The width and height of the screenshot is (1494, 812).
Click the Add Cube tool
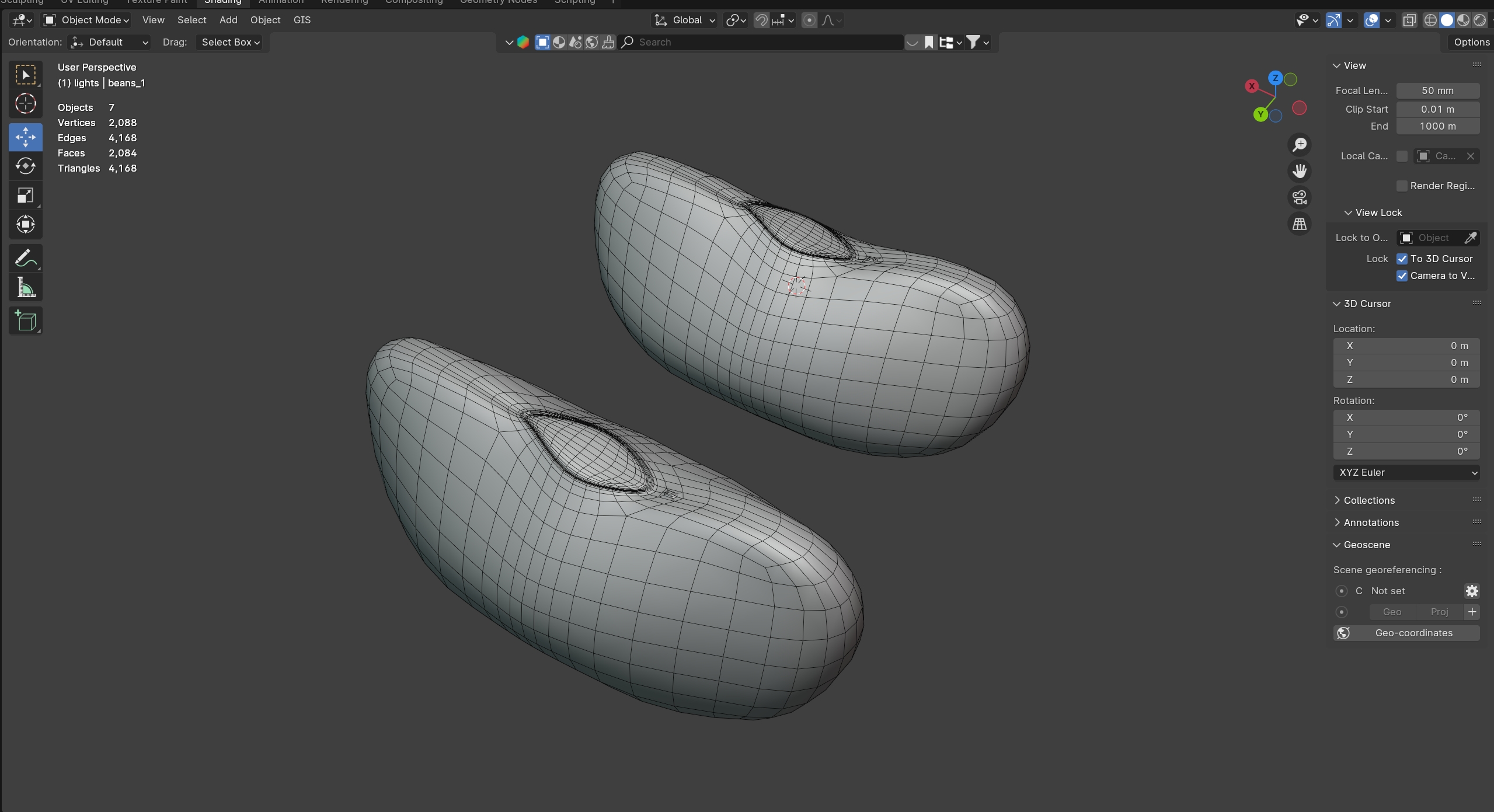point(25,320)
